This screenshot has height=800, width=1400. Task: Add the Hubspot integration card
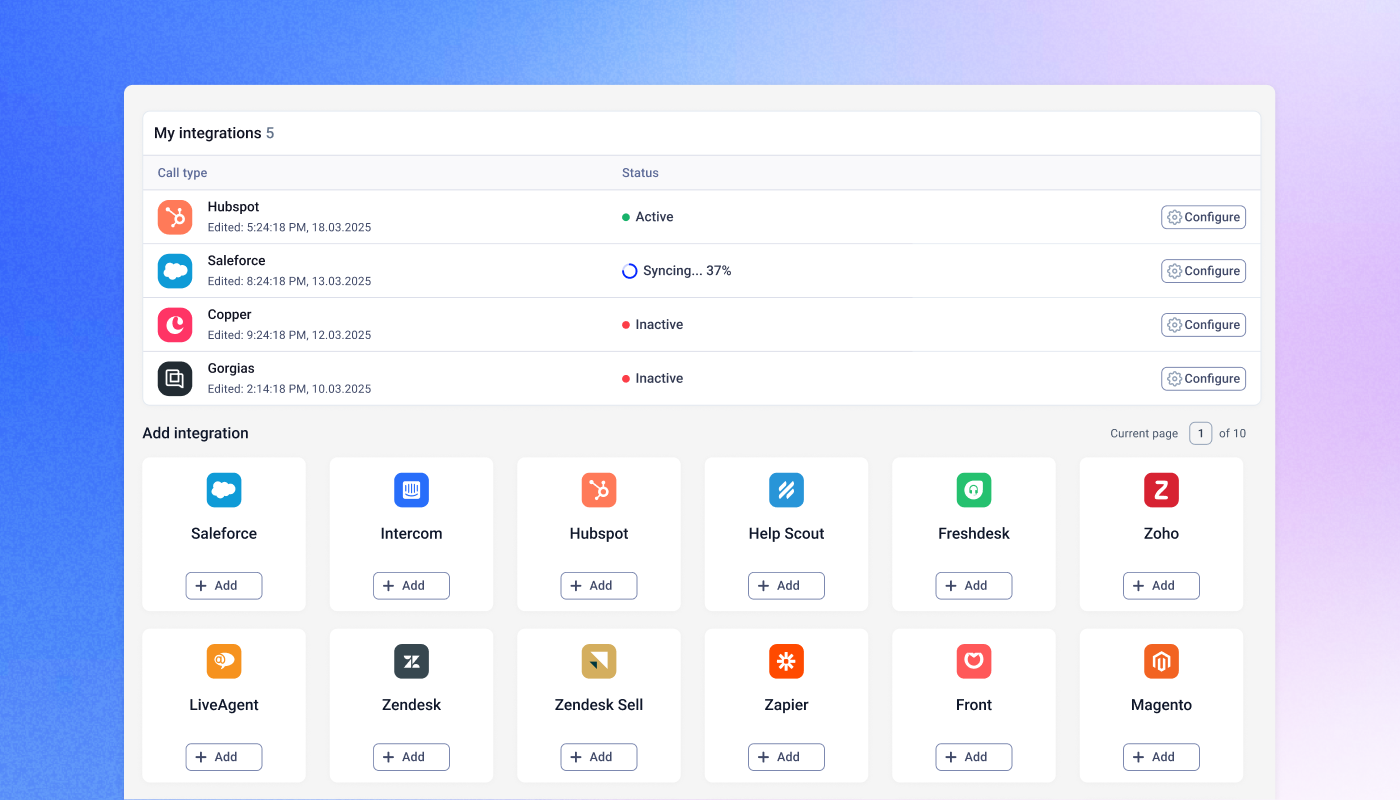[599, 586]
